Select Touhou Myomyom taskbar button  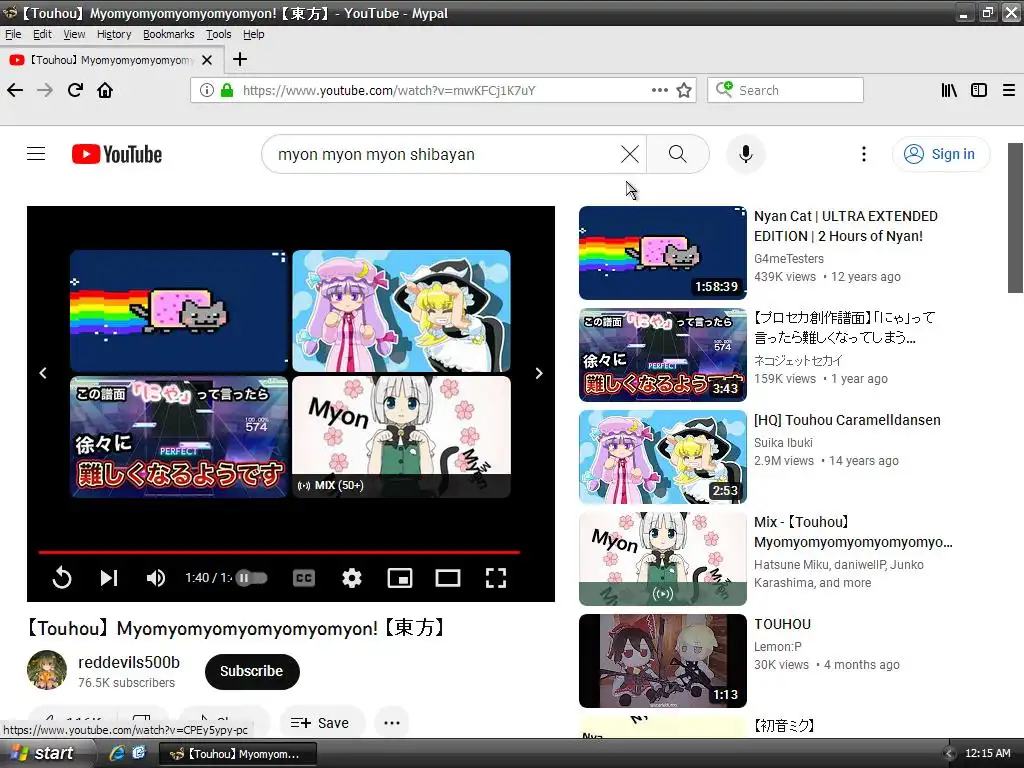pos(238,754)
